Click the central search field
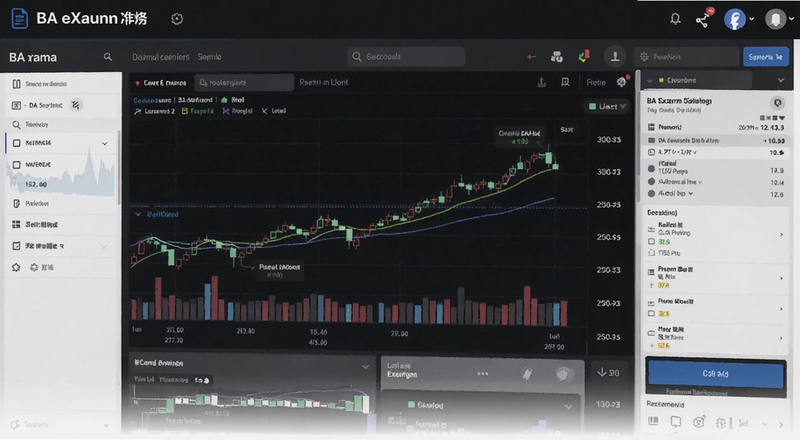Image resolution: width=800 pixels, height=440 pixels. tap(406, 57)
